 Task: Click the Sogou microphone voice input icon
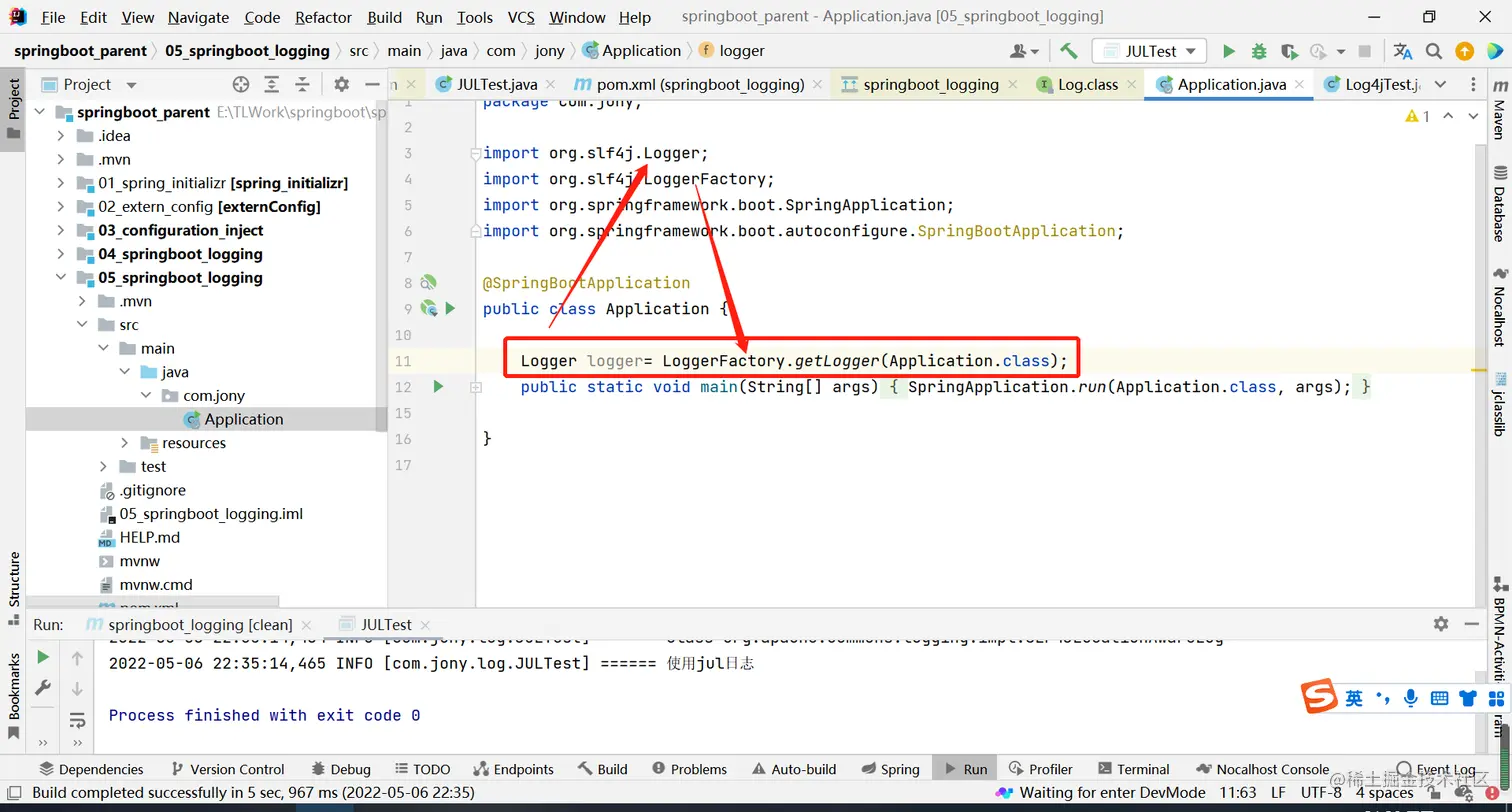click(1411, 698)
